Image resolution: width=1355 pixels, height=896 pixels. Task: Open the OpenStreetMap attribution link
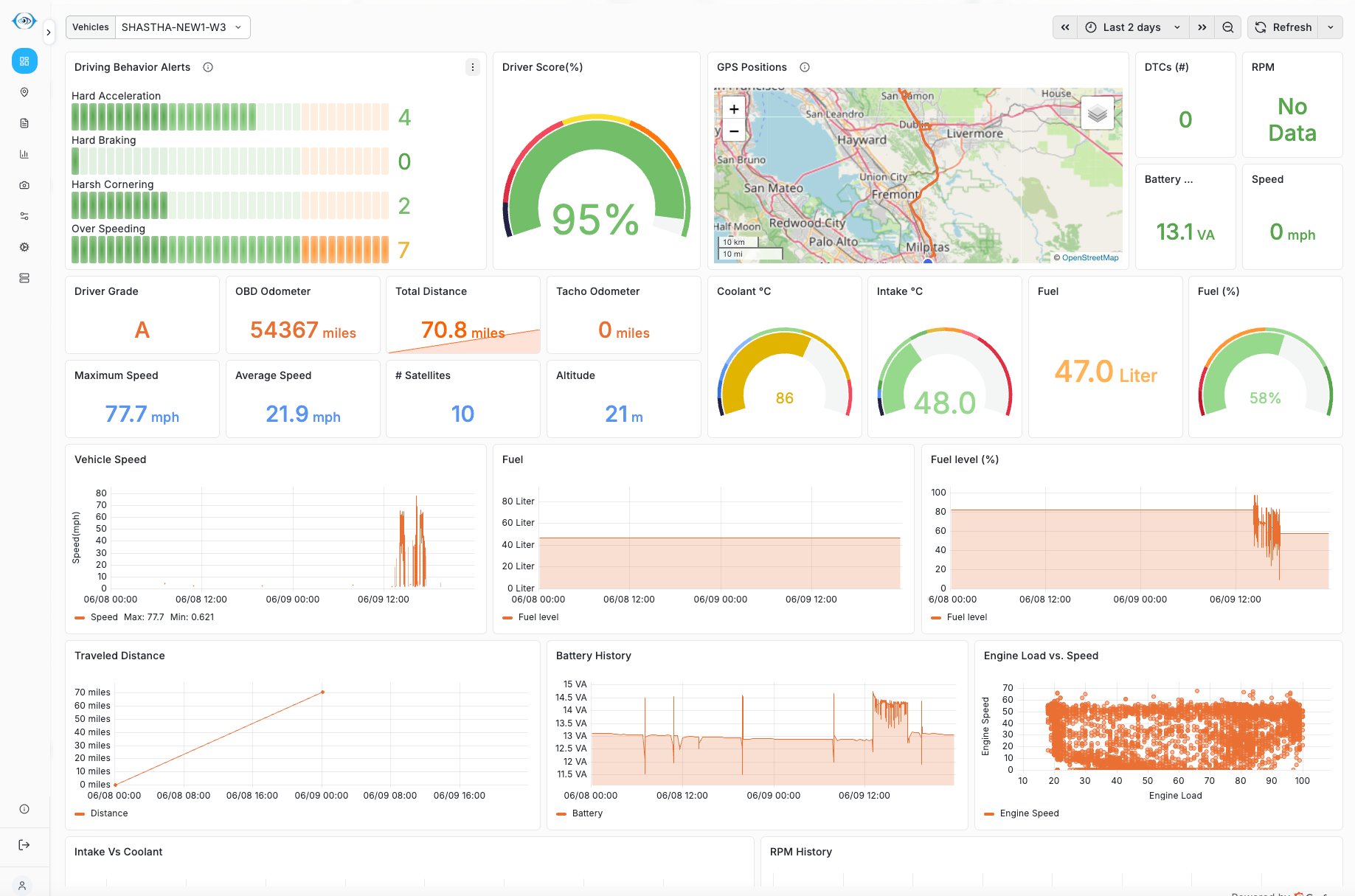point(1090,257)
